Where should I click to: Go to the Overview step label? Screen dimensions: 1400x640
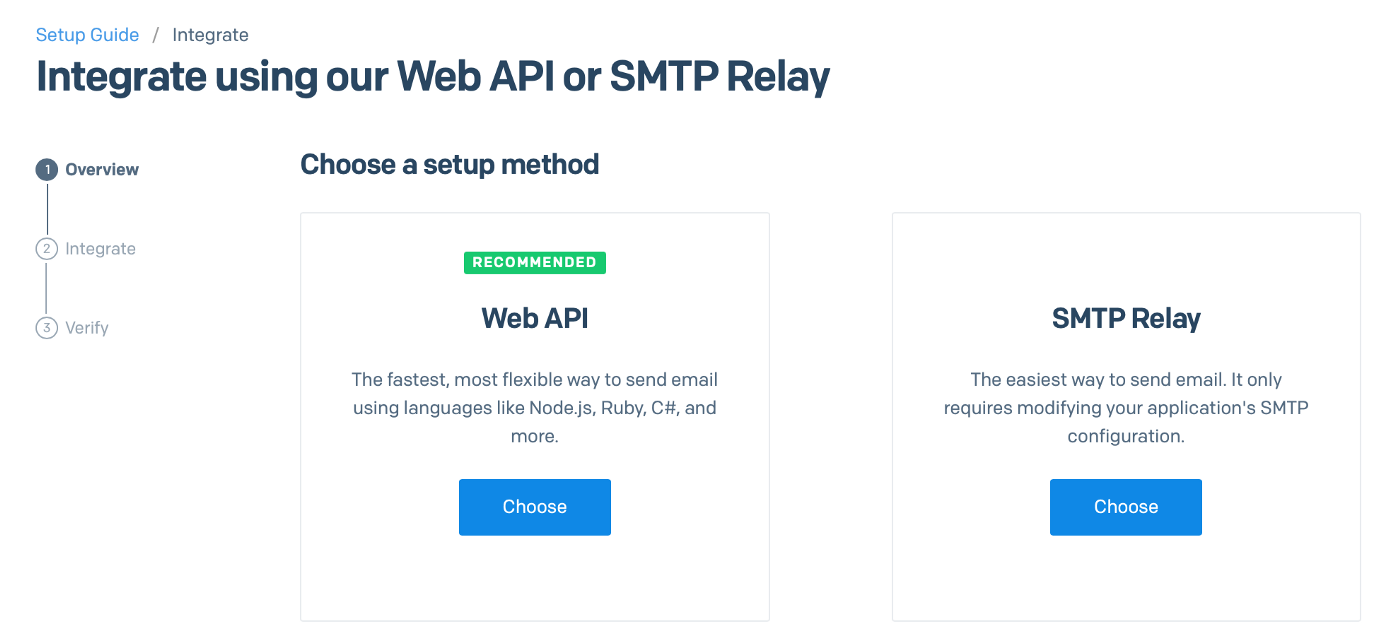(x=102, y=170)
